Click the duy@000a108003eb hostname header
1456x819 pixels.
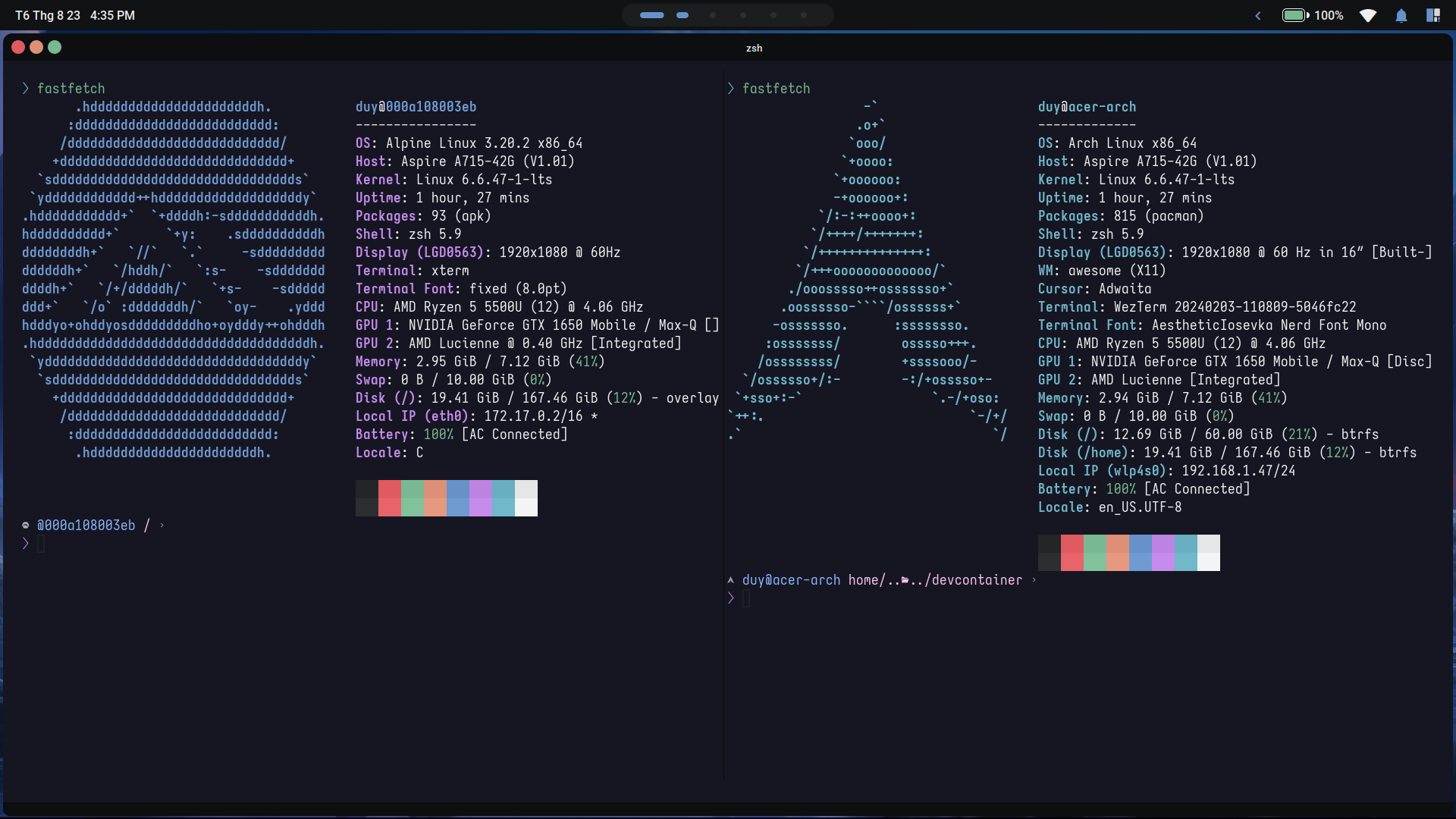click(416, 107)
